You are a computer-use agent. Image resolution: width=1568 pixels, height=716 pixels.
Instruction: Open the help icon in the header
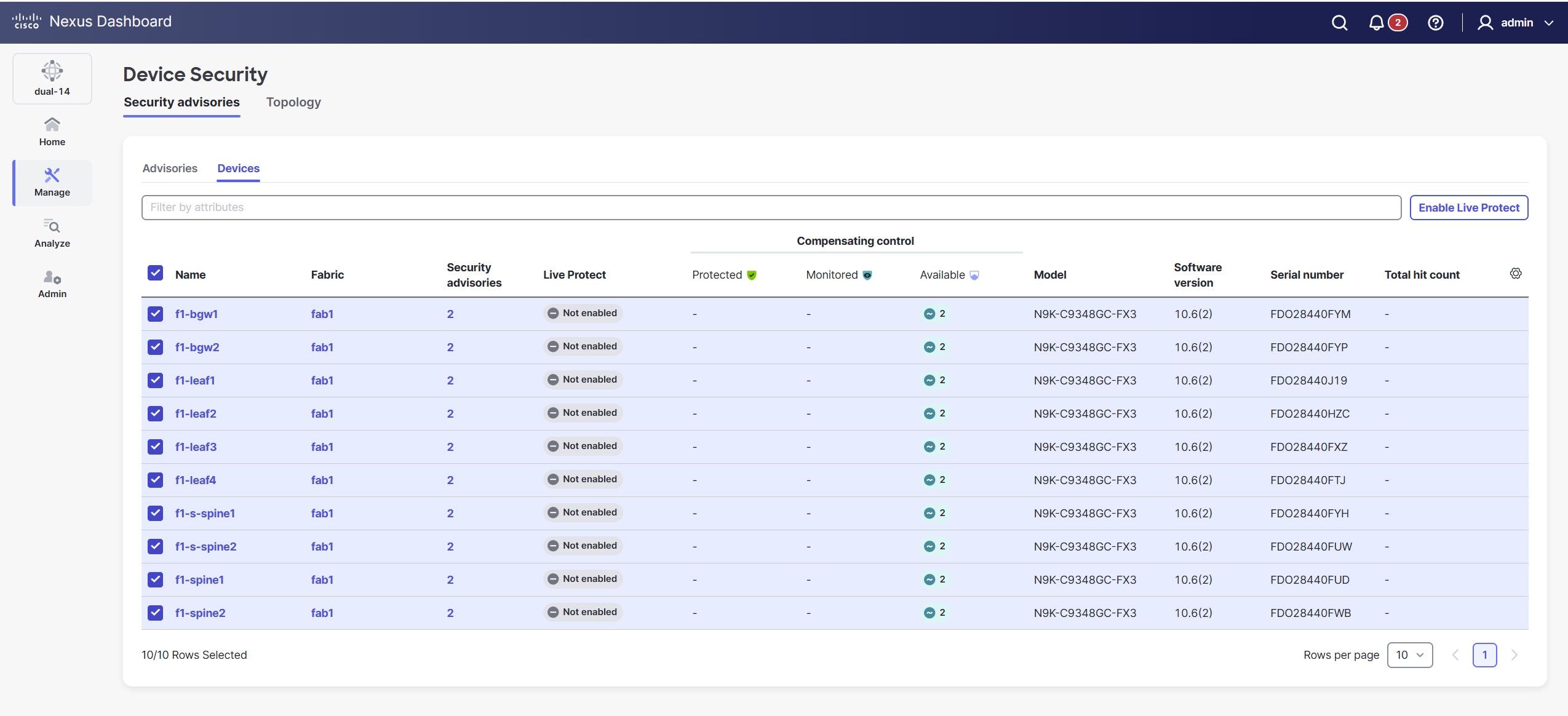point(1435,22)
